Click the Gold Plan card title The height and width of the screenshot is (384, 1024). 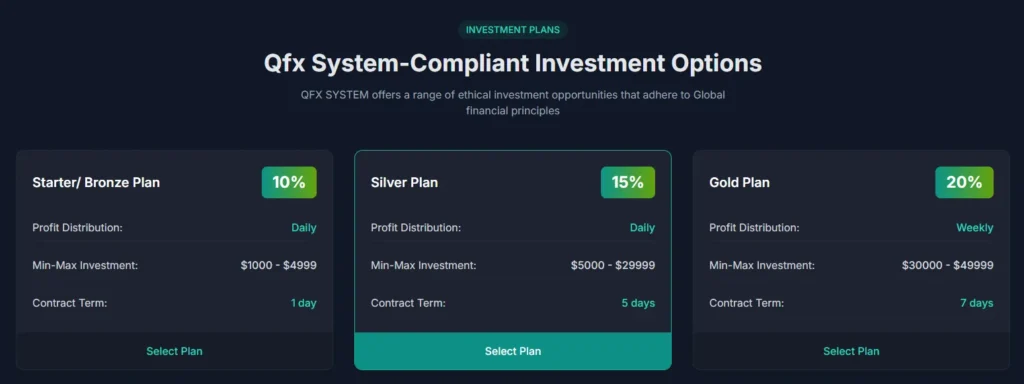pyautogui.click(x=739, y=183)
